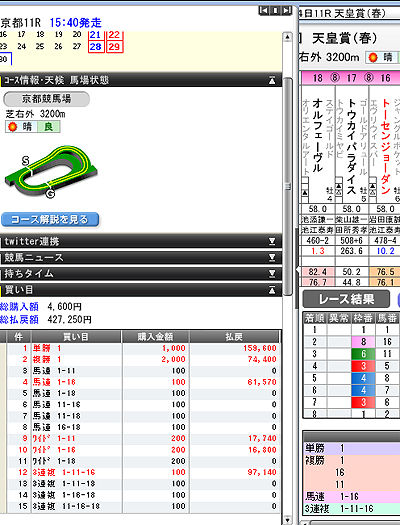Select calendar date 28
The height and width of the screenshot is (525, 400).
(x=96, y=47)
